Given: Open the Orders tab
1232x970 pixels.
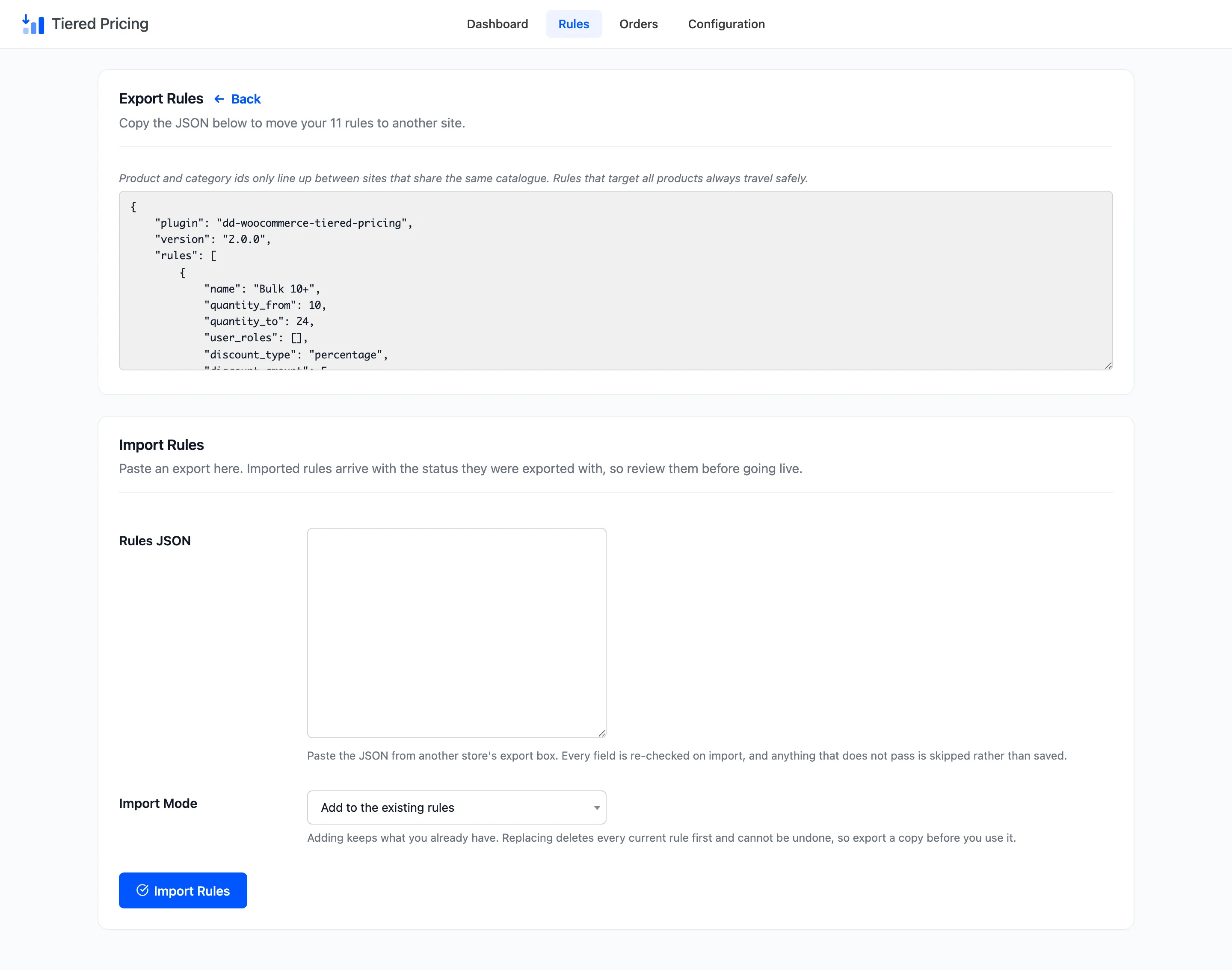Looking at the screenshot, I should click(638, 24).
